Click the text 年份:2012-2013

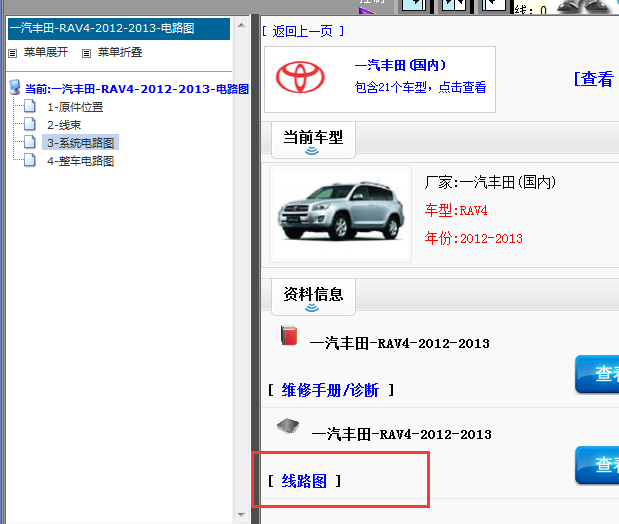pyautogui.click(x=474, y=239)
